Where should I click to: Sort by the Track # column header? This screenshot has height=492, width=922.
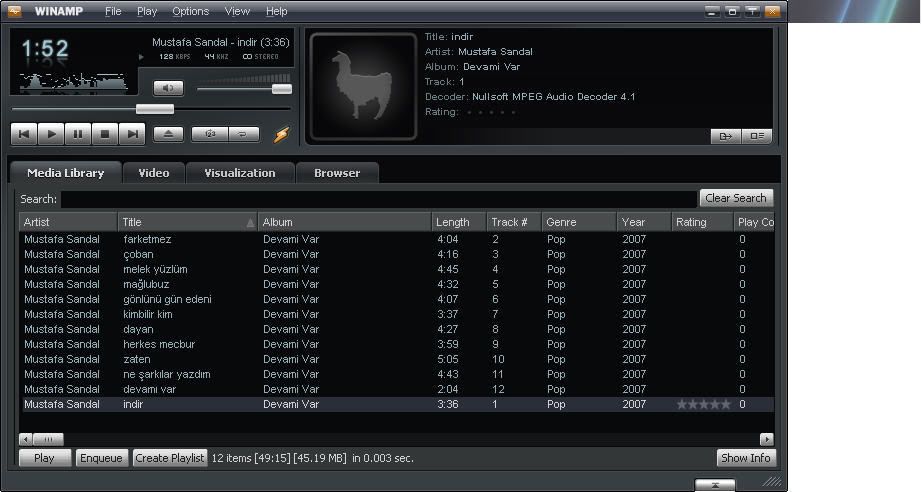(x=513, y=222)
